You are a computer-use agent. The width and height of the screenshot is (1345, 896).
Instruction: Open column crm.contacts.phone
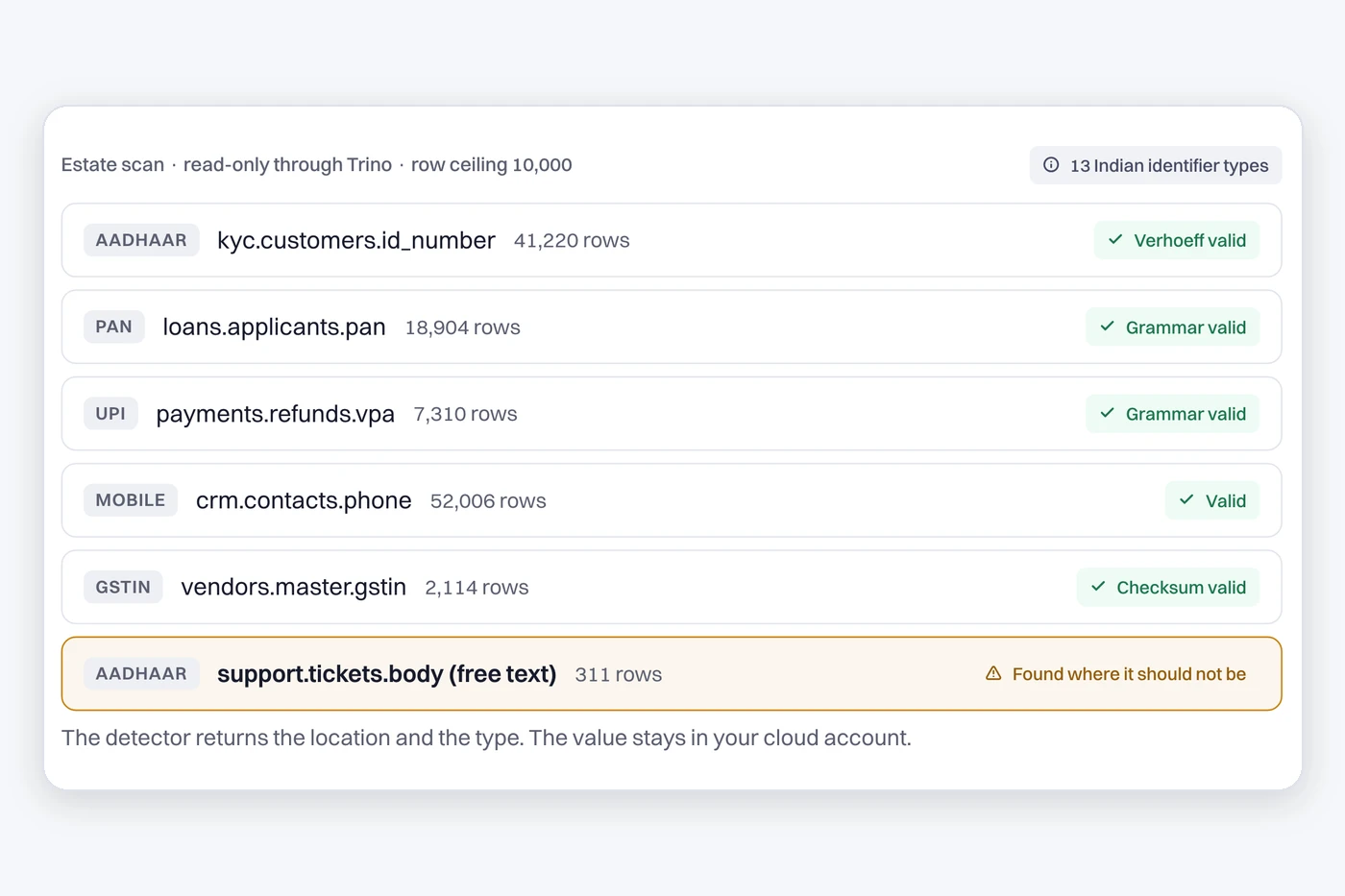click(x=304, y=500)
